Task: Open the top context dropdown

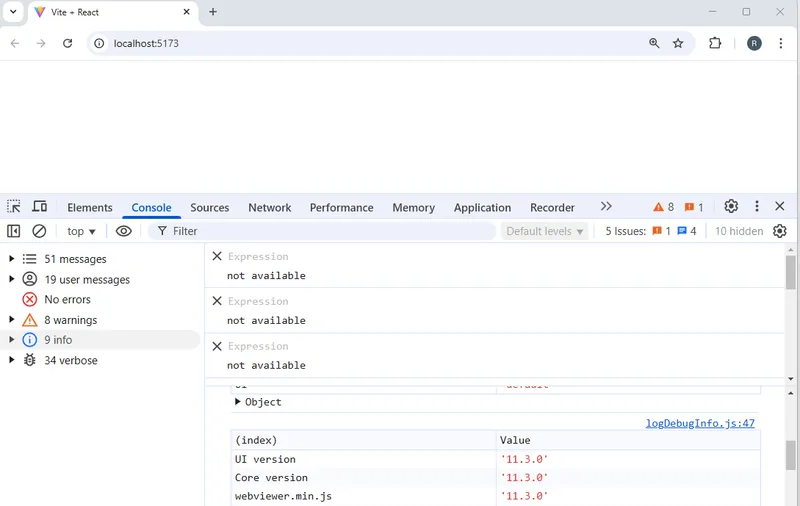Action: coord(81,231)
